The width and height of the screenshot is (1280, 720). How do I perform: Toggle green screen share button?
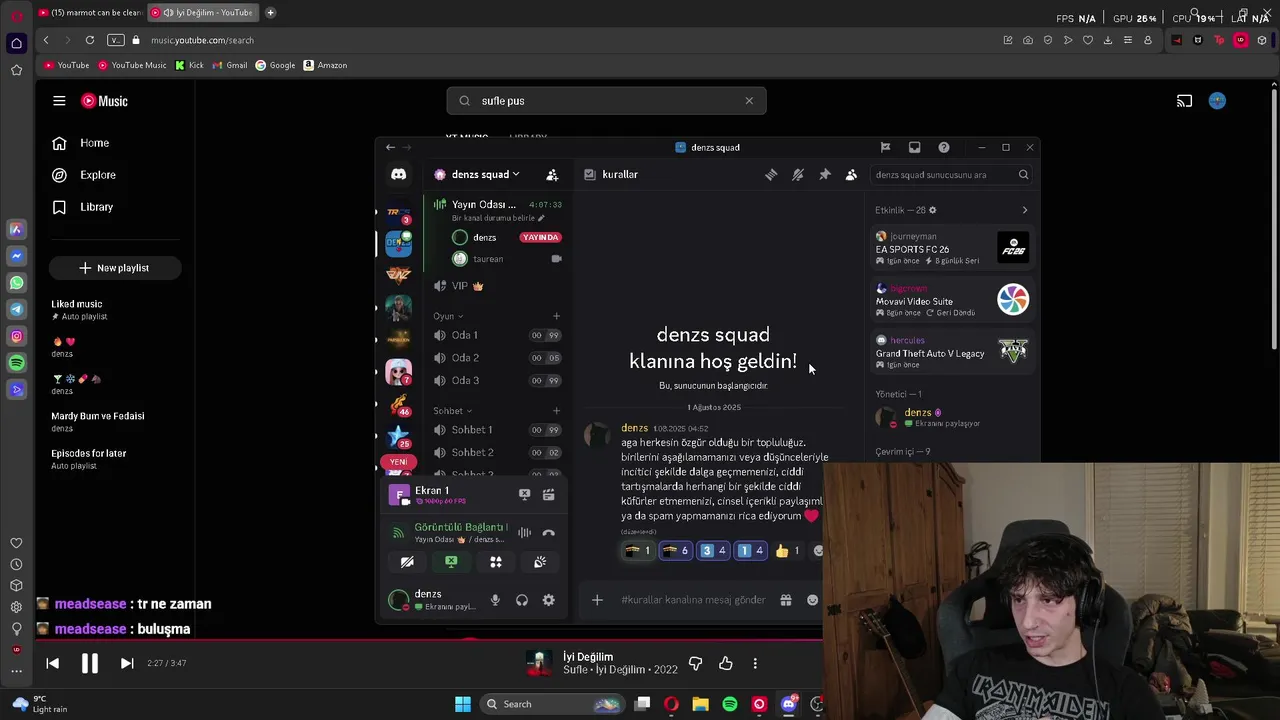coord(451,562)
